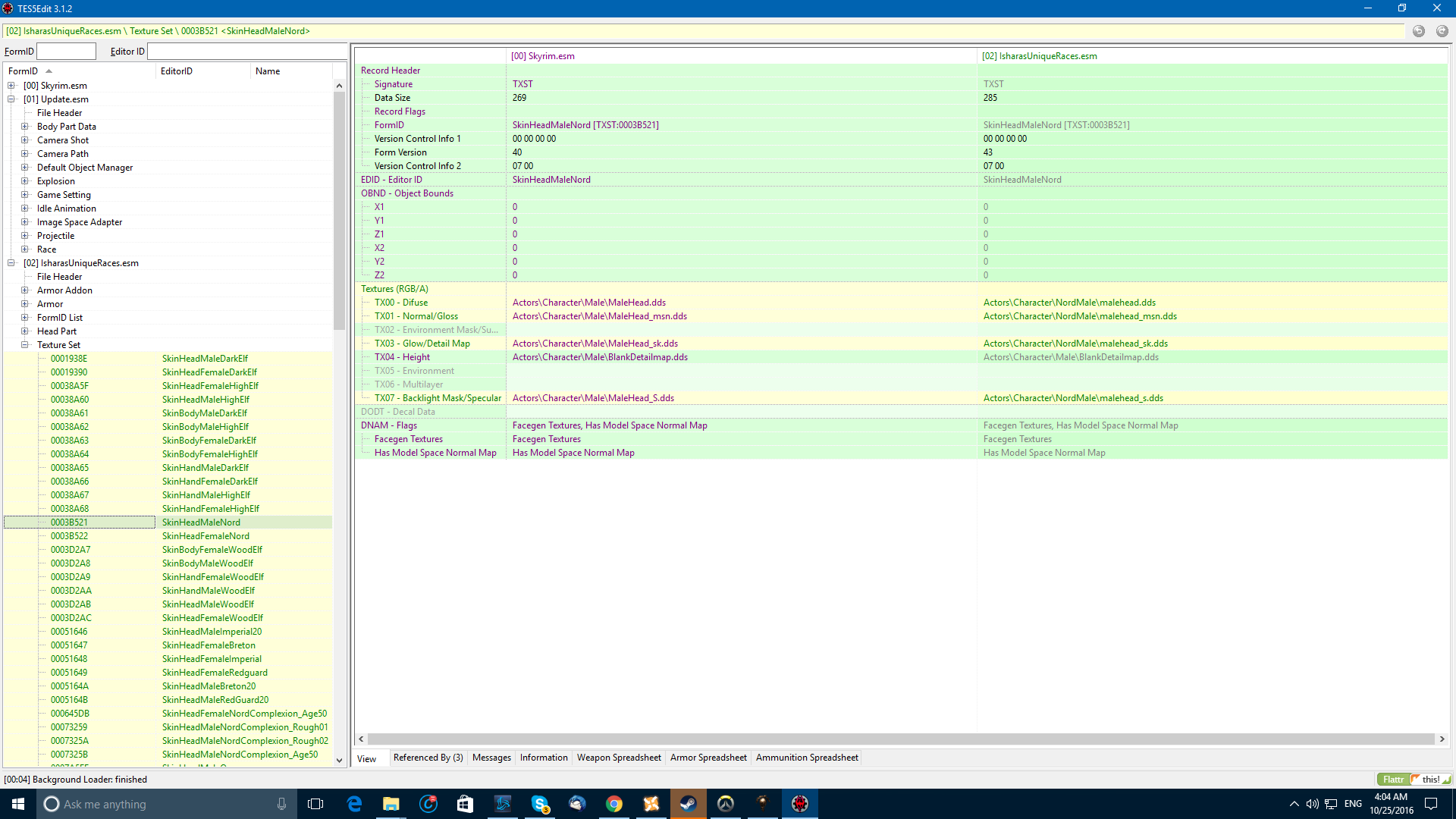Collapse the [01] Update.esm tree node
Viewport: 1456px width, 819px height.
click(11, 99)
